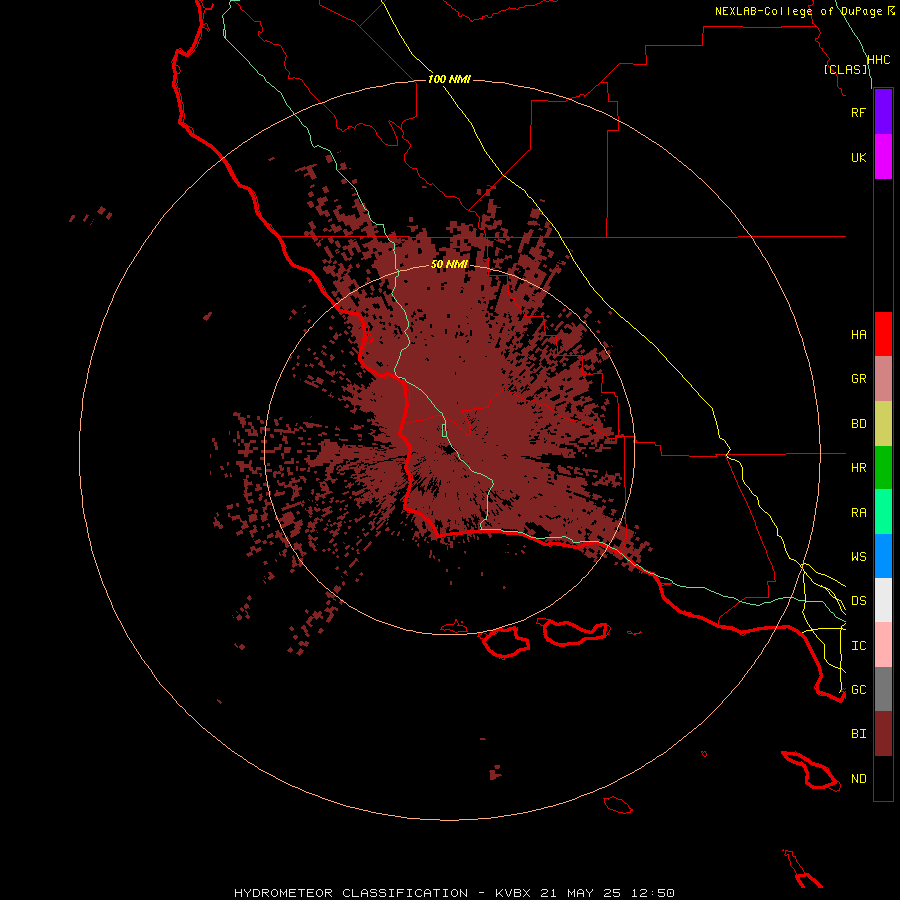Screen dimensions: 900x900
Task: Click the DS white legend swatch
Action: (883, 600)
